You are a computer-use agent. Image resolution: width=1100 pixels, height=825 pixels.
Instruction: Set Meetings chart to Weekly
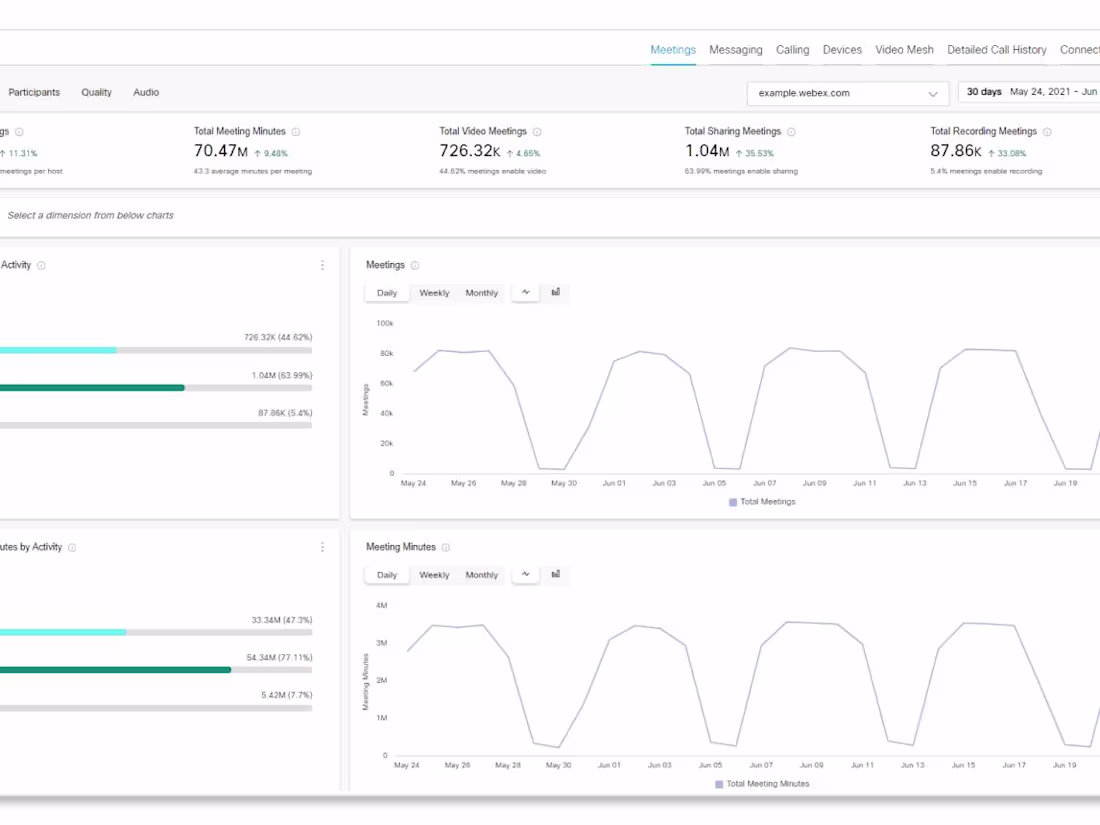[x=434, y=293]
